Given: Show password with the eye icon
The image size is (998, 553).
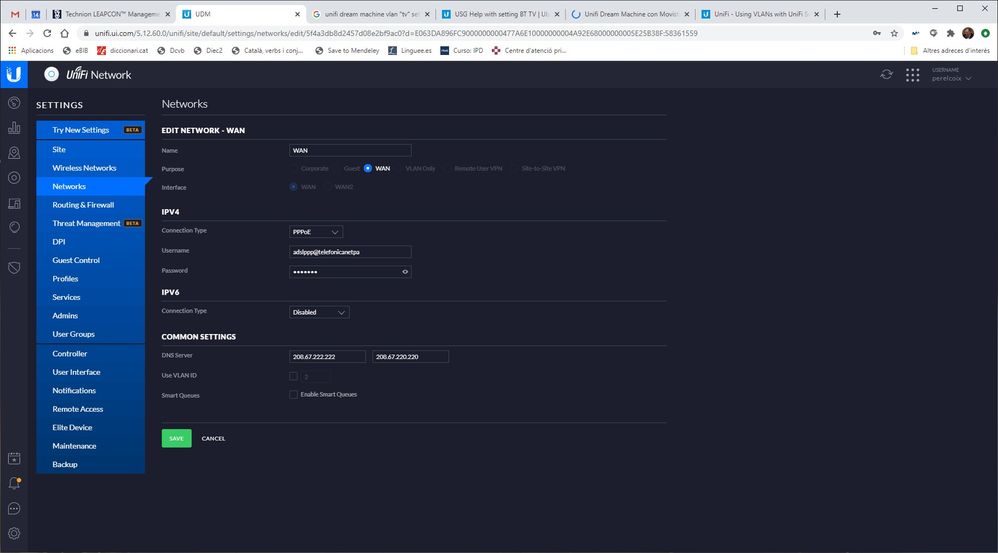Looking at the screenshot, I should pyautogui.click(x=405, y=271).
